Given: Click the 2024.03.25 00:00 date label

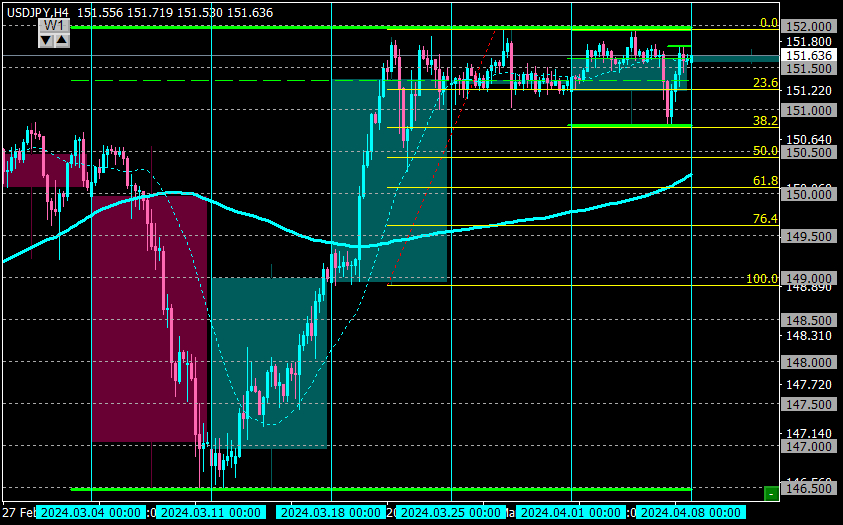Looking at the screenshot, I should click(x=451, y=512).
